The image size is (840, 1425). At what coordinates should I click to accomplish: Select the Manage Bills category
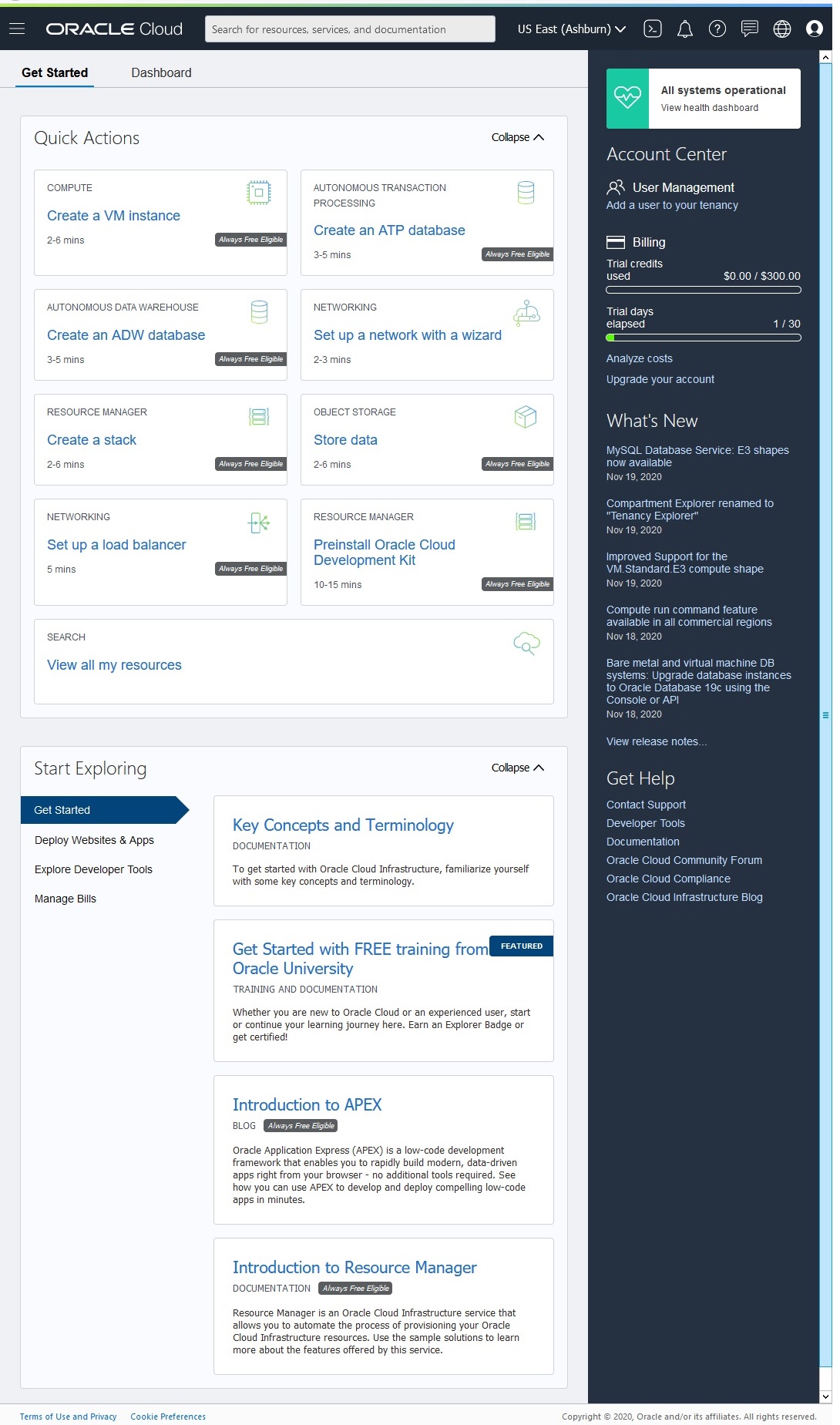[x=66, y=899]
